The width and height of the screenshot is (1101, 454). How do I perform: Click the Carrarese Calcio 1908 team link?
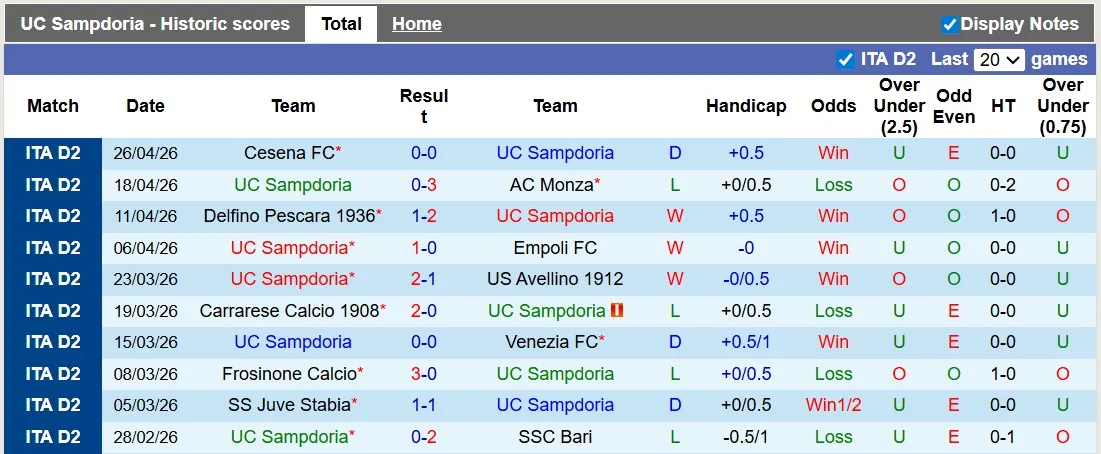click(x=289, y=311)
